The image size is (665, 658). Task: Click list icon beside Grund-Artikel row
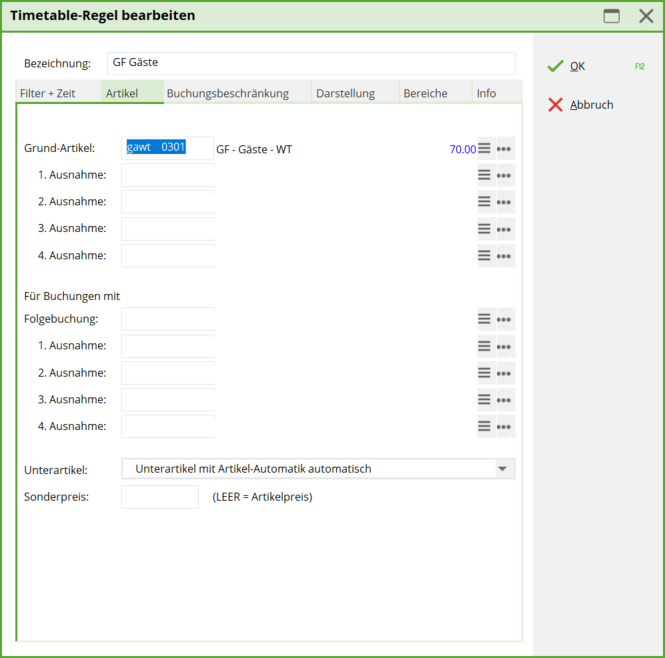click(485, 149)
